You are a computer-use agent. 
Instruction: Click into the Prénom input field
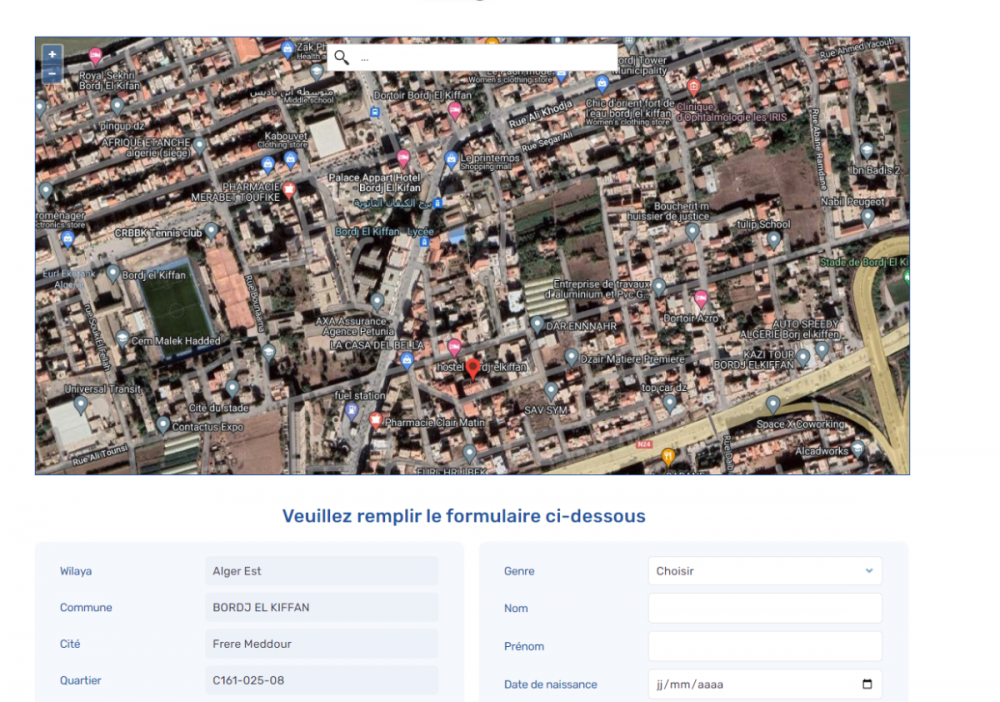tap(764, 646)
